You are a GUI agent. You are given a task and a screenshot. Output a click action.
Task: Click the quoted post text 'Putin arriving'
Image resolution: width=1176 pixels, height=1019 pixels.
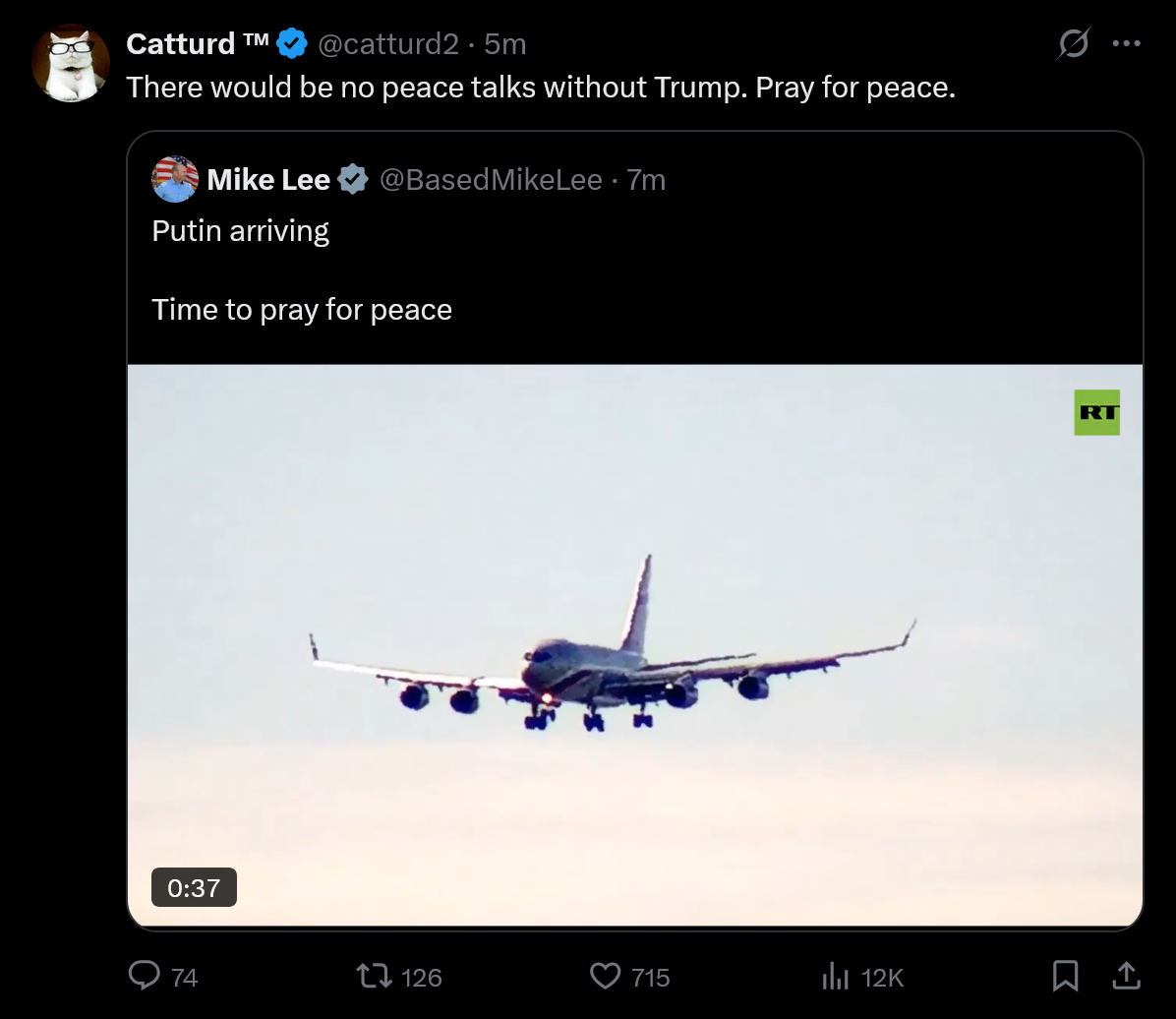point(241,231)
